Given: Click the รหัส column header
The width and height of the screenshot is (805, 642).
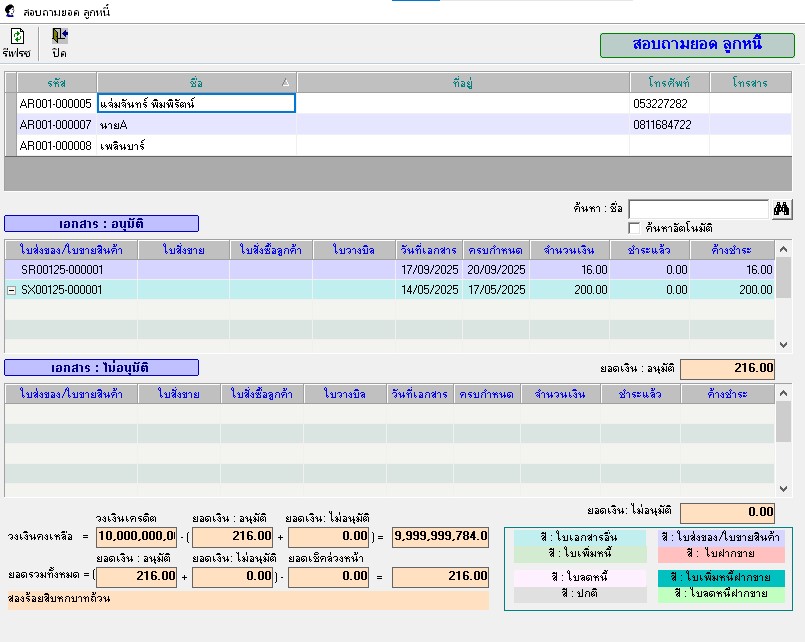Looking at the screenshot, I should pyautogui.click(x=57, y=83).
